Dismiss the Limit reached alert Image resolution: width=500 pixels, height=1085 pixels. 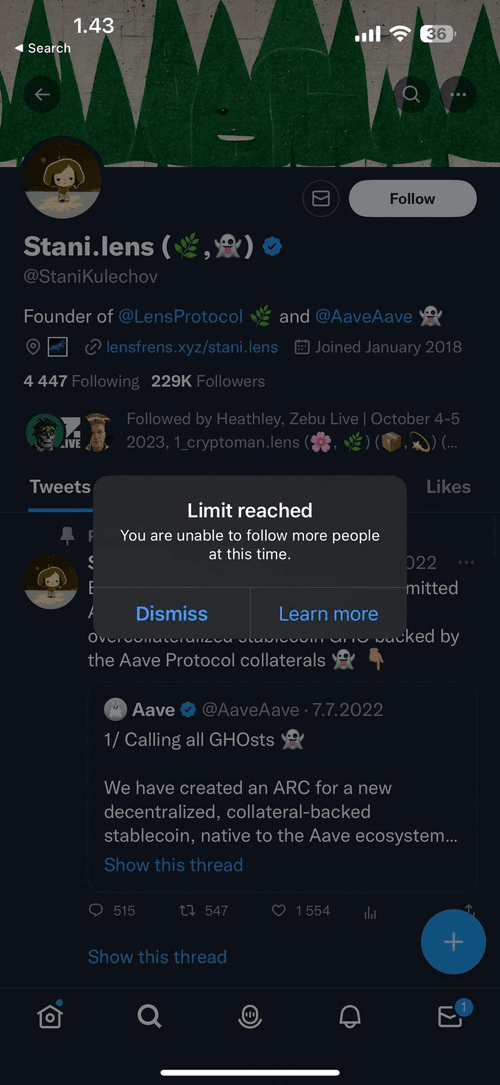[172, 614]
